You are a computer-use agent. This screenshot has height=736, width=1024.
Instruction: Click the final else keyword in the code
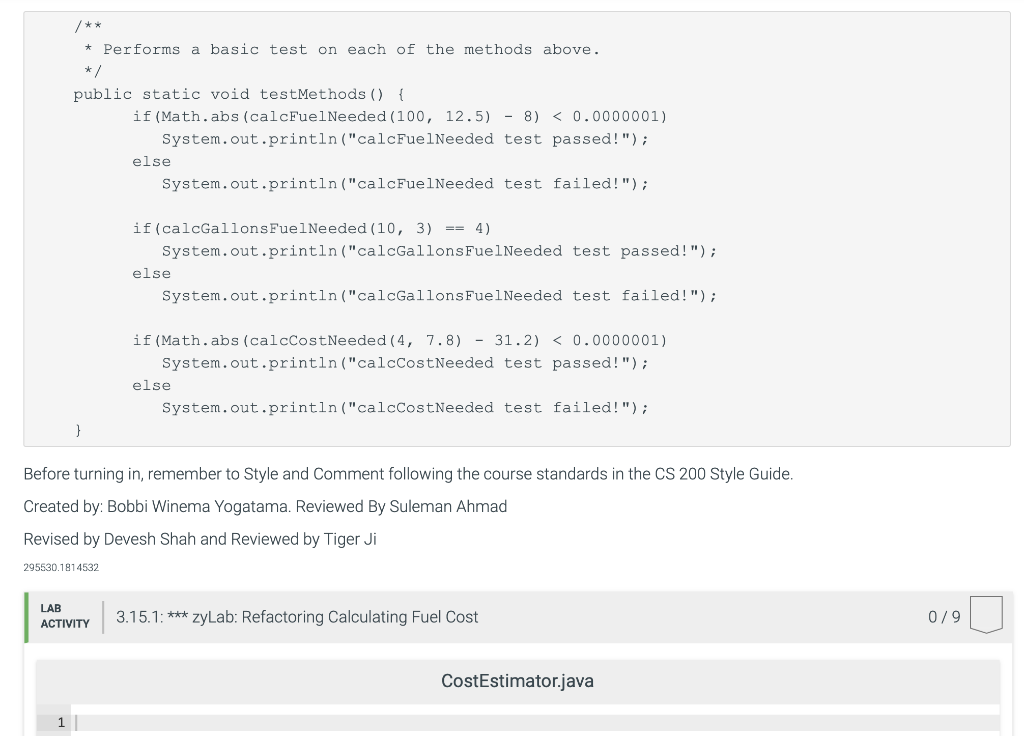click(x=151, y=385)
